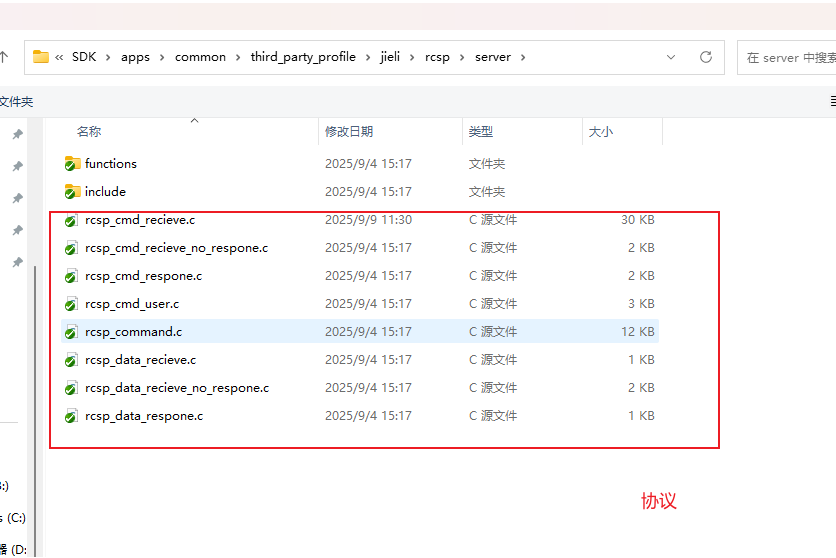Select the rcsp_data_recieve.c file icon
This screenshot has width=836, height=558.
(x=71, y=360)
